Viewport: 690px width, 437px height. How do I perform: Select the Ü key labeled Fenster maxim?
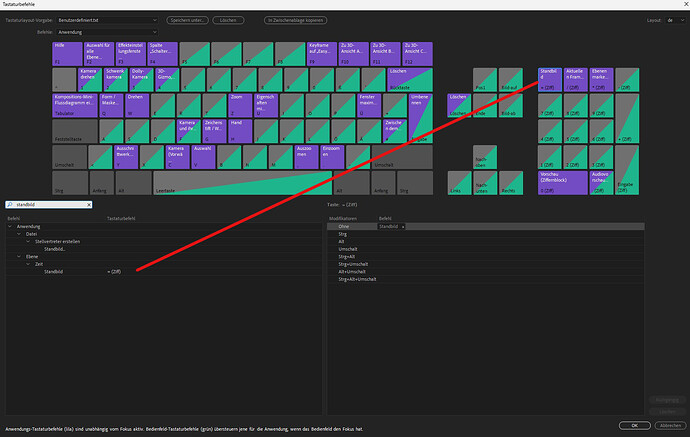(369, 106)
